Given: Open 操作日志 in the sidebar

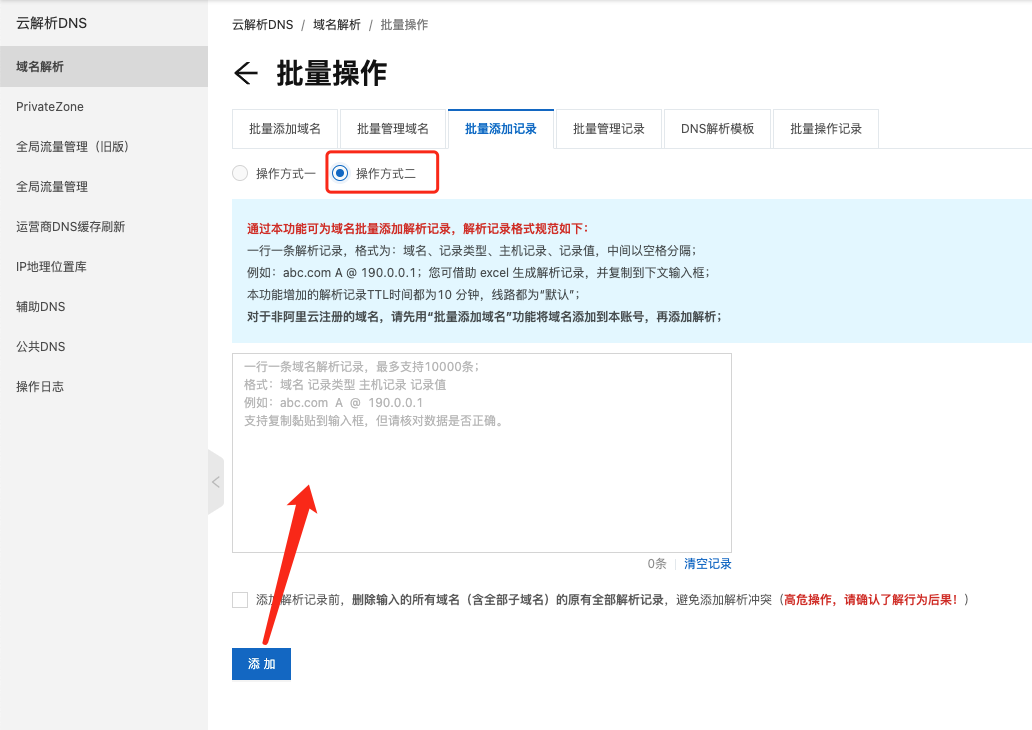Looking at the screenshot, I should [40, 387].
